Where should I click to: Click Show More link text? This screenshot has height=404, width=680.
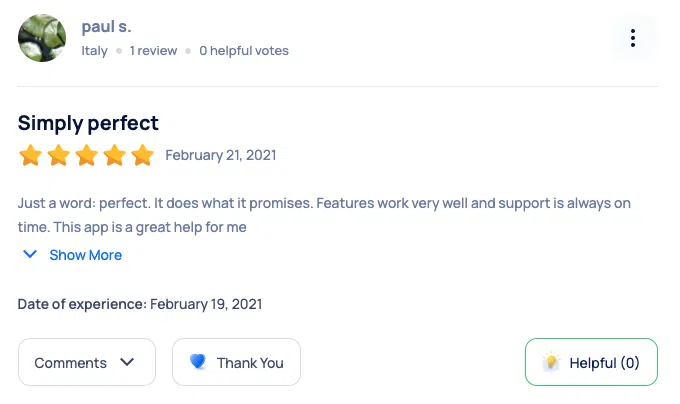click(x=86, y=255)
